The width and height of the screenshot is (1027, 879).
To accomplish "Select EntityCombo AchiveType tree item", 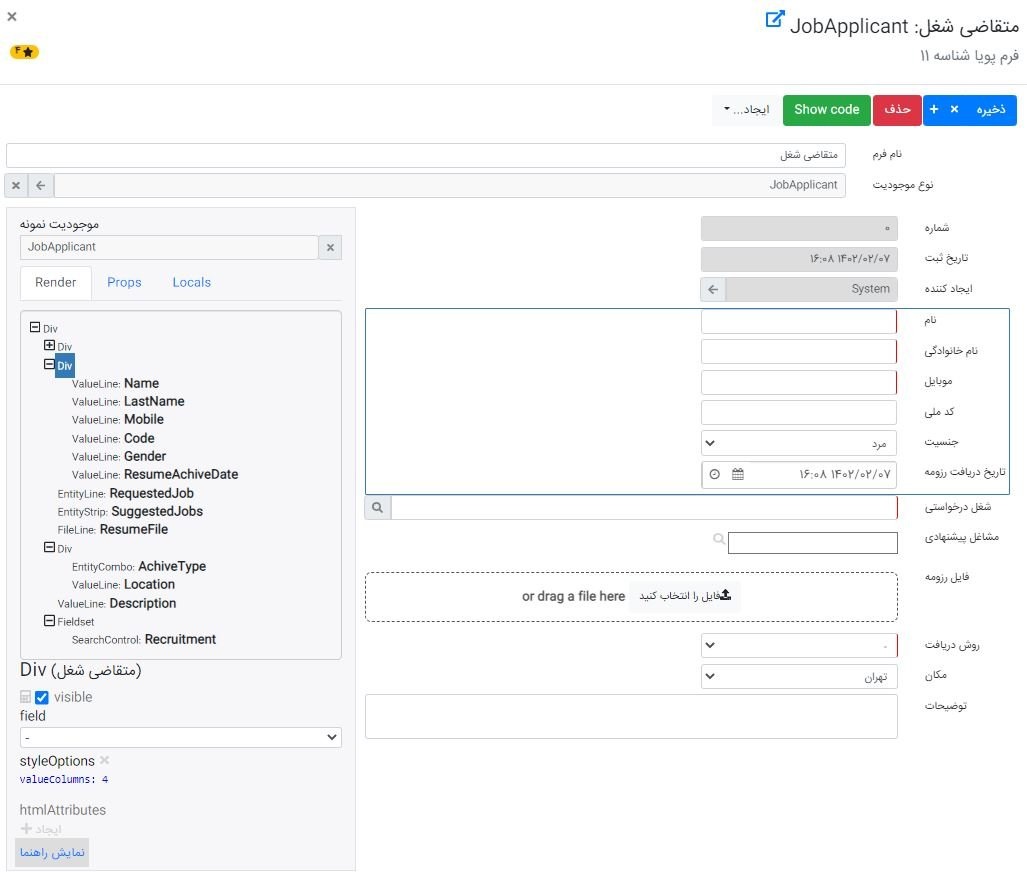I will (139, 567).
